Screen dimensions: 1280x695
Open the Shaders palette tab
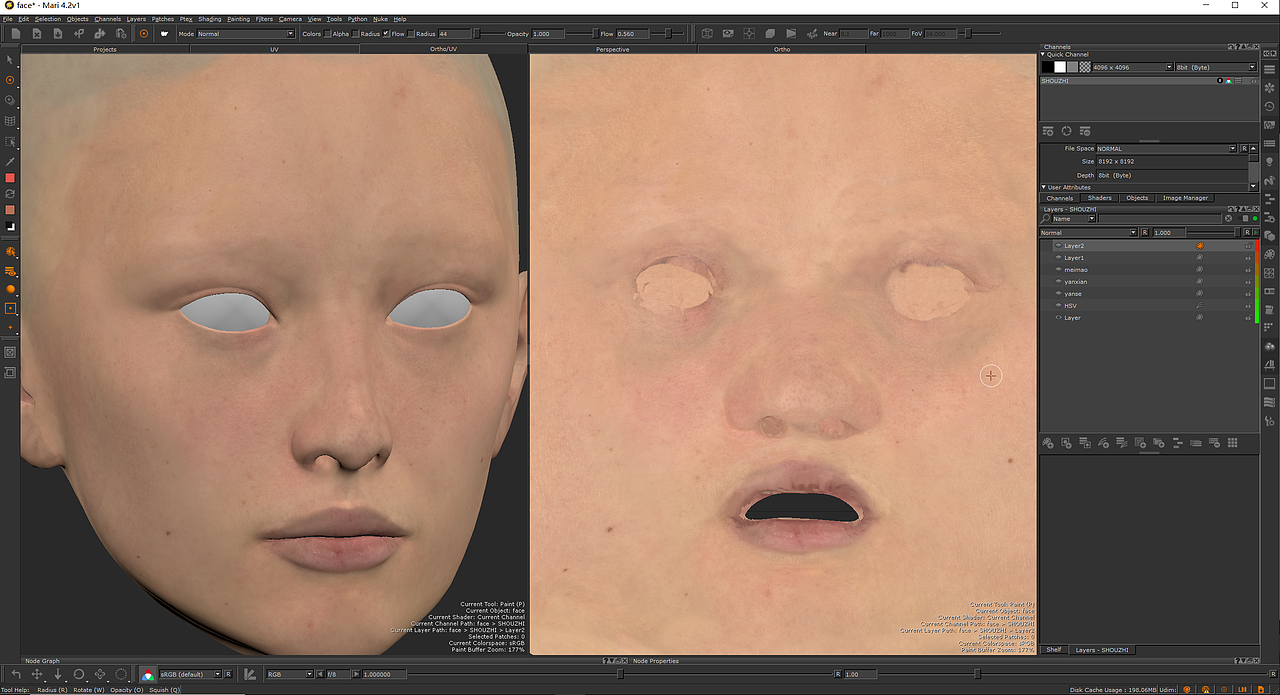click(1099, 198)
